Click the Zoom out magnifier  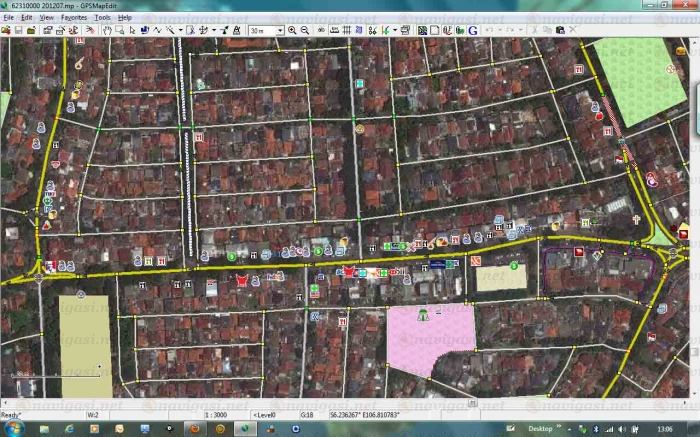(304, 31)
